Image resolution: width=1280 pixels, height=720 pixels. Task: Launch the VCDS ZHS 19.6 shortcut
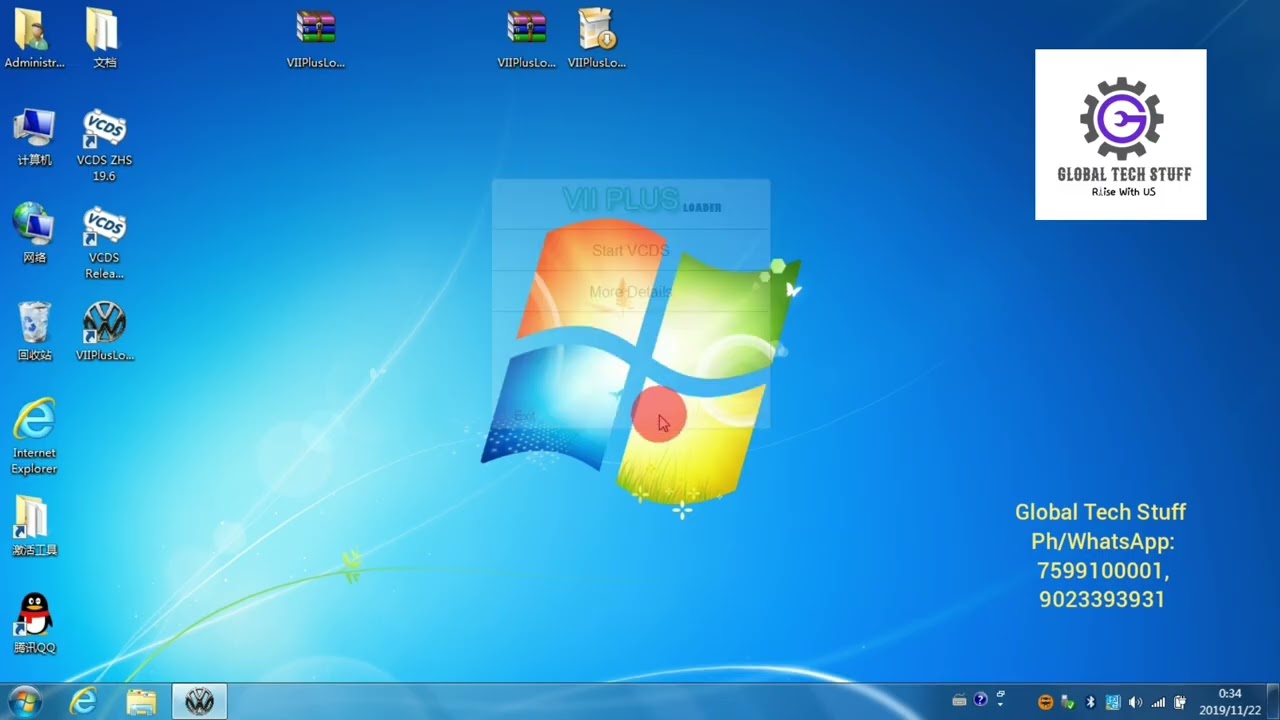[x=104, y=145]
